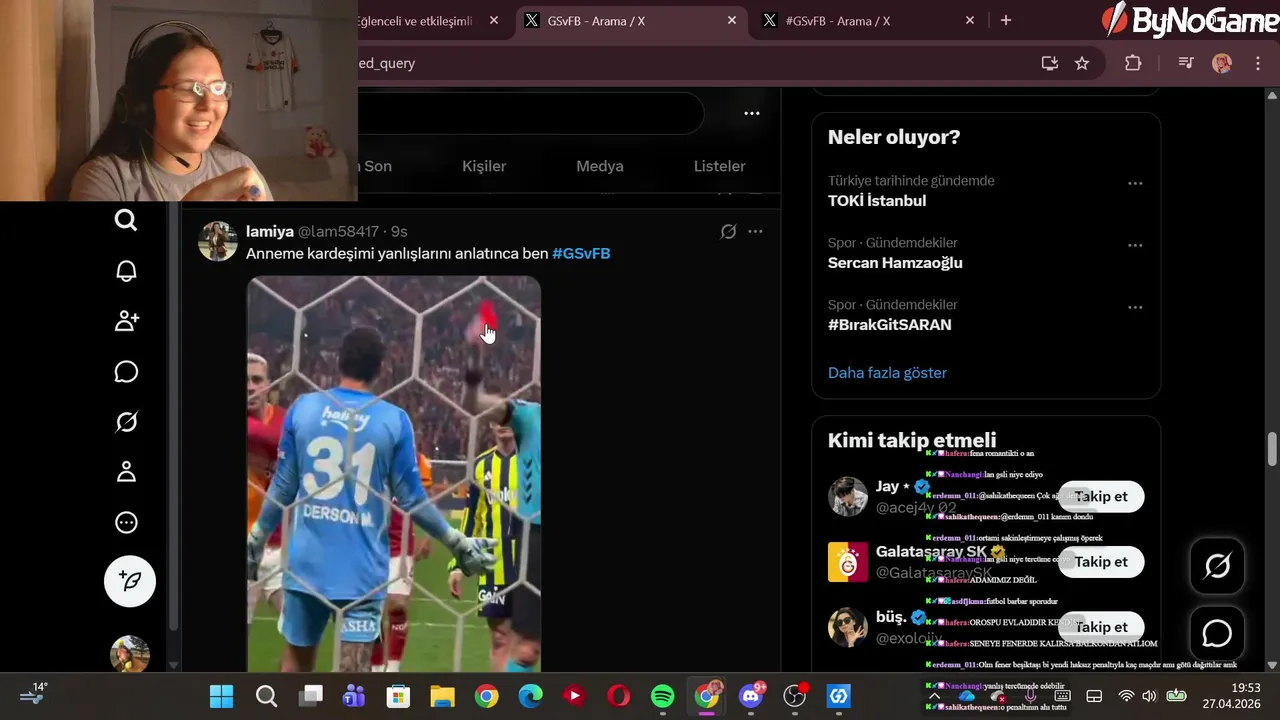Open Task View on taskbar
The image size is (1280, 720).
tap(311, 696)
